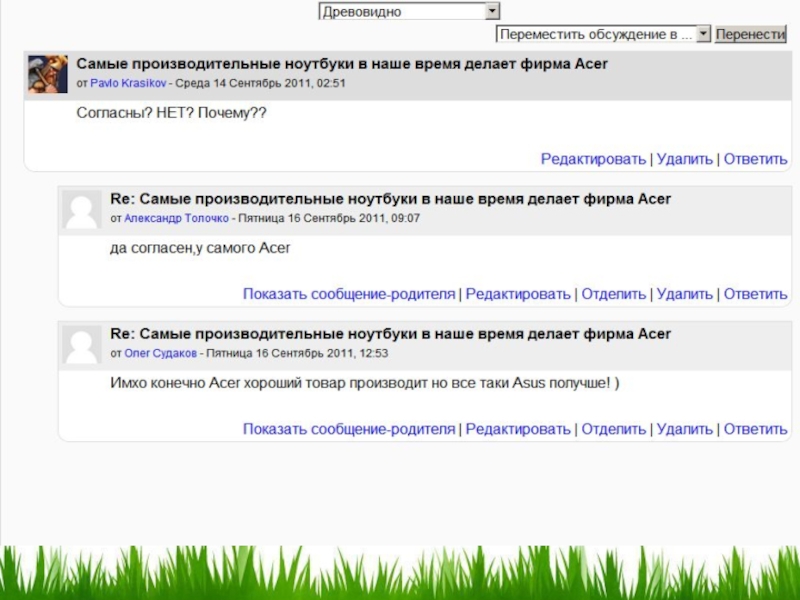Click the text 'Согласны? НЕТ? Почему??'
This screenshot has width=800, height=600.
tap(171, 113)
